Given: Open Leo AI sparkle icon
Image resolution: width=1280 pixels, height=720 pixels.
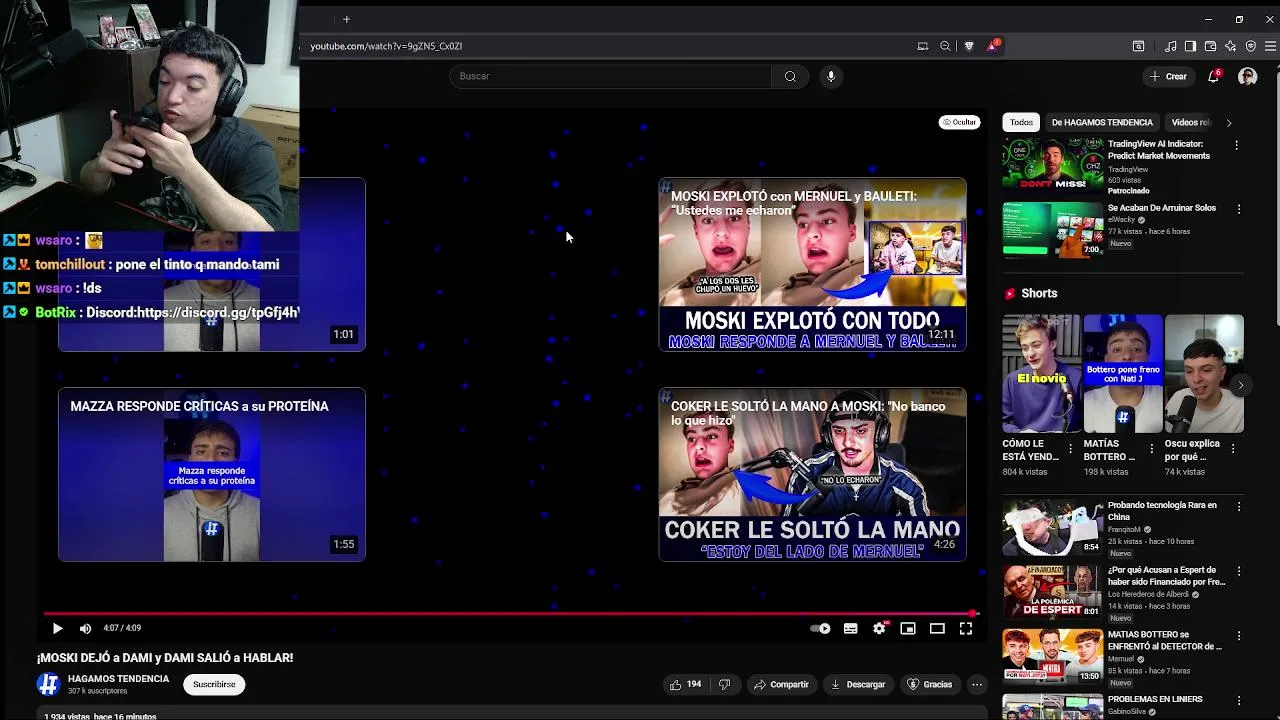Looking at the screenshot, I should (1230, 46).
